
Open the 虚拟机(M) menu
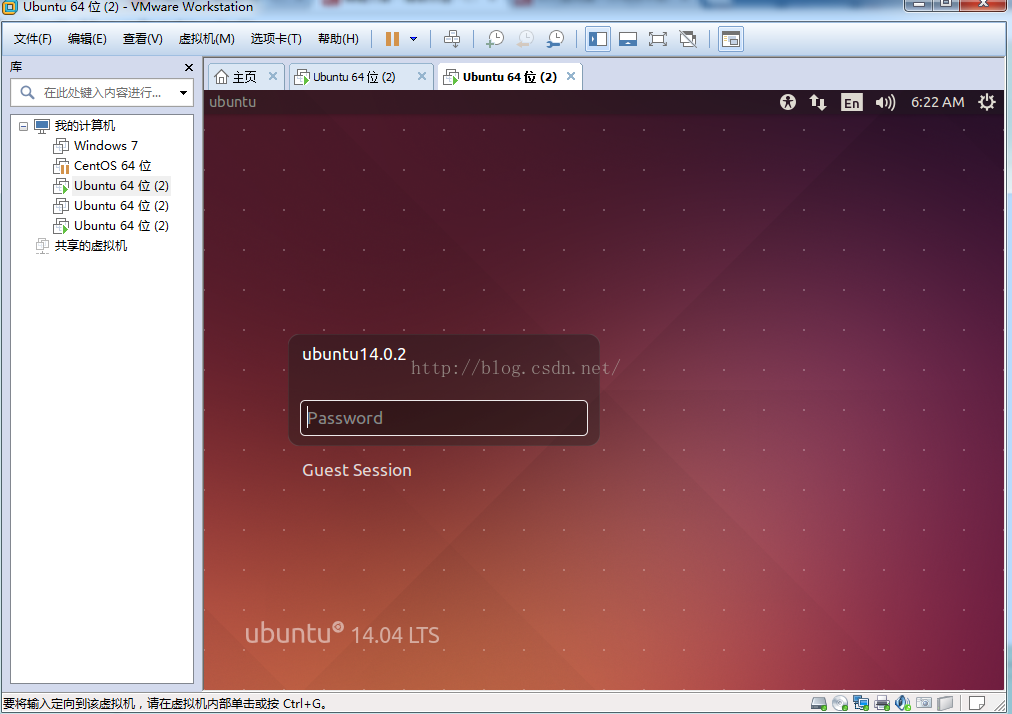coord(207,39)
